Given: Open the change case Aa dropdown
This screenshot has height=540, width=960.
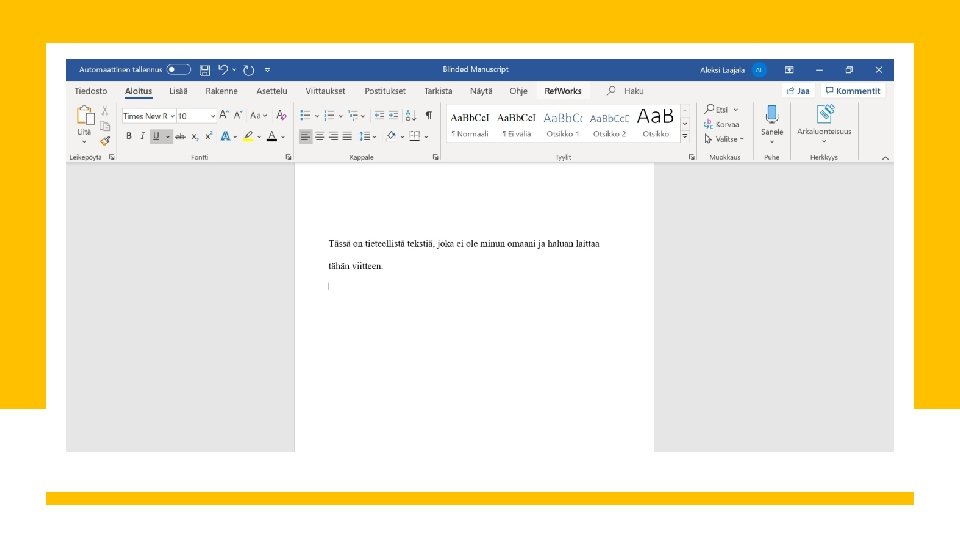Looking at the screenshot, I should pos(258,115).
